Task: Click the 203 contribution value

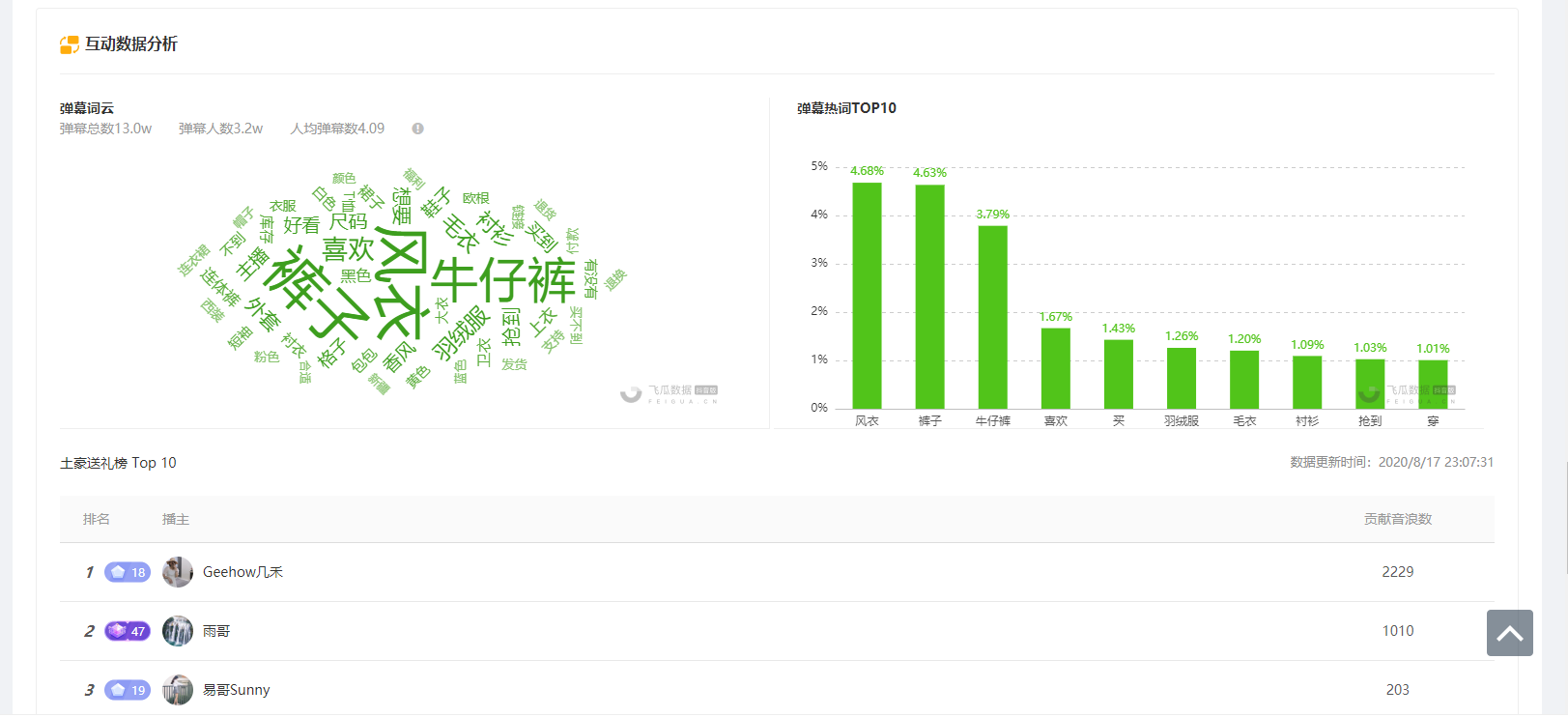Action: pyautogui.click(x=1398, y=690)
